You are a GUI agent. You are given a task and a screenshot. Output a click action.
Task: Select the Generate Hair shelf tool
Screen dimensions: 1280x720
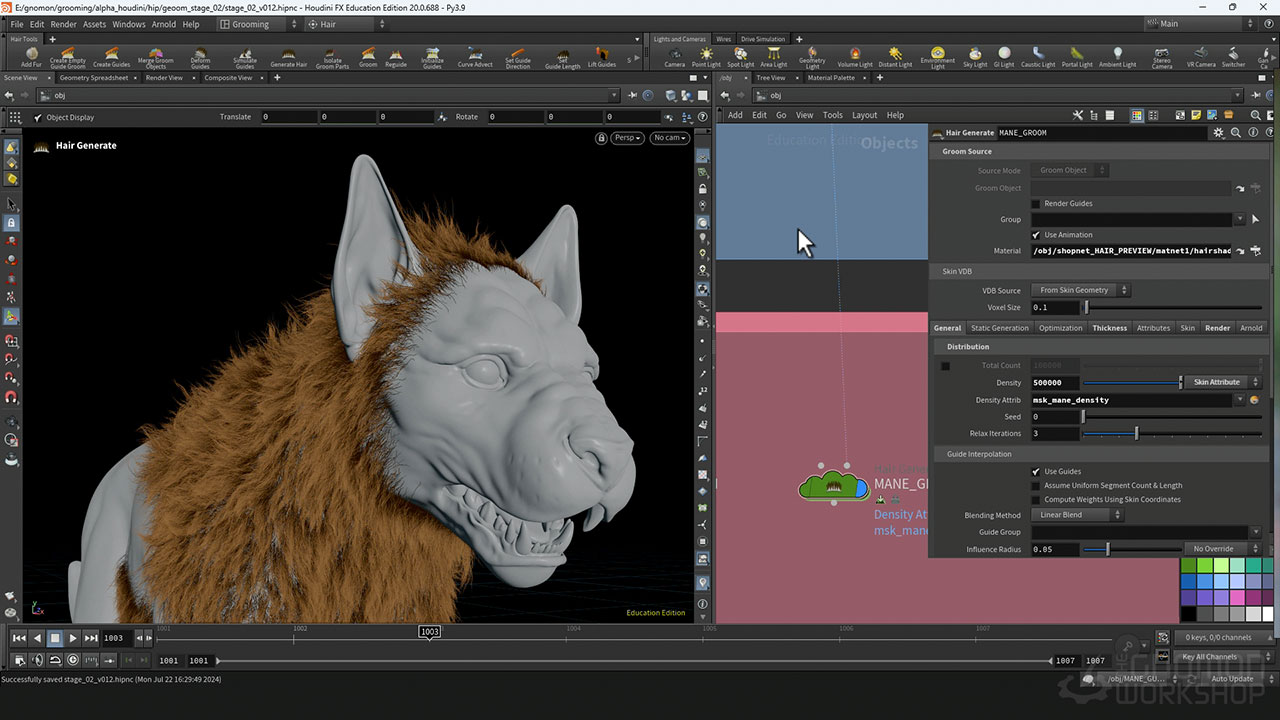[x=288, y=57]
